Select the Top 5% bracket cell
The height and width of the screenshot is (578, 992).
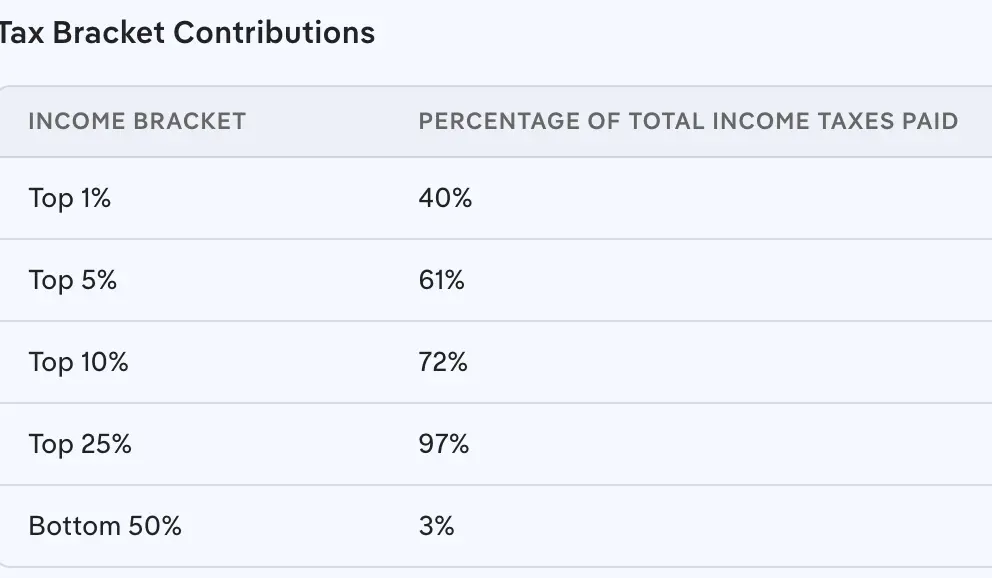[x=73, y=280]
